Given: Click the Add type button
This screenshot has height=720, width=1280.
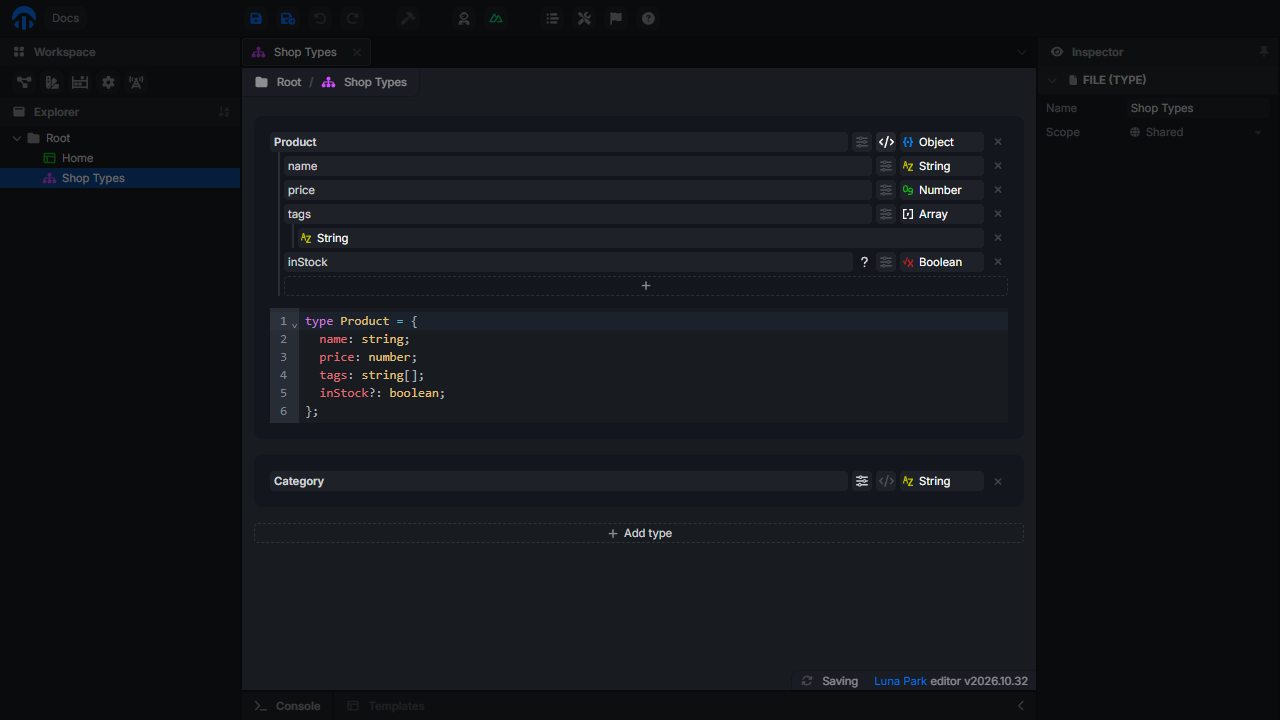Looking at the screenshot, I should pos(639,533).
